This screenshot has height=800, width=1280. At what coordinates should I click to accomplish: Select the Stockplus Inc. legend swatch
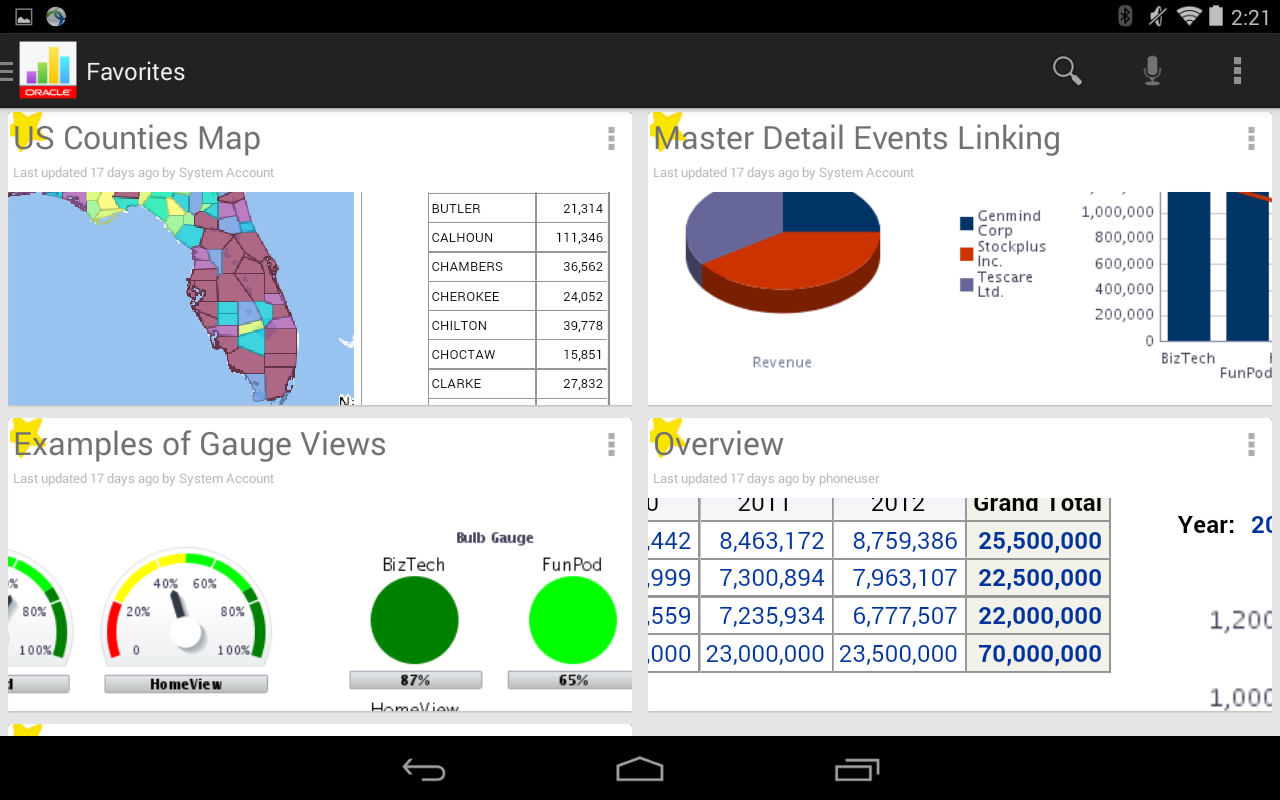coord(966,254)
